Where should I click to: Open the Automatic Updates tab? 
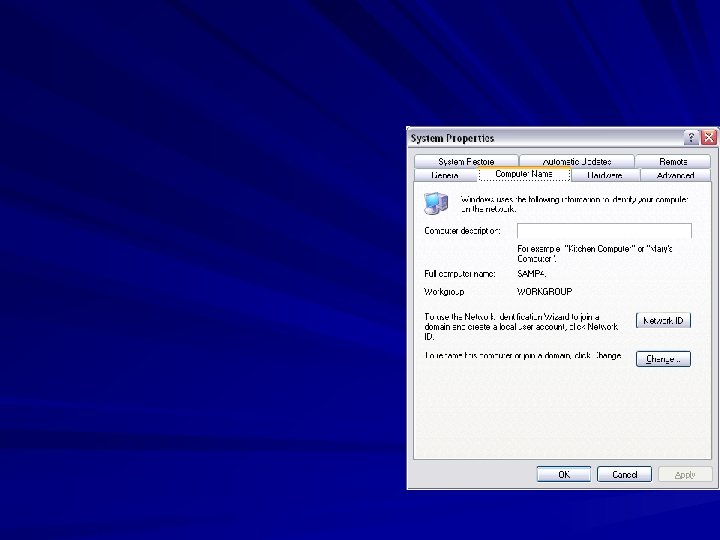pyautogui.click(x=577, y=161)
